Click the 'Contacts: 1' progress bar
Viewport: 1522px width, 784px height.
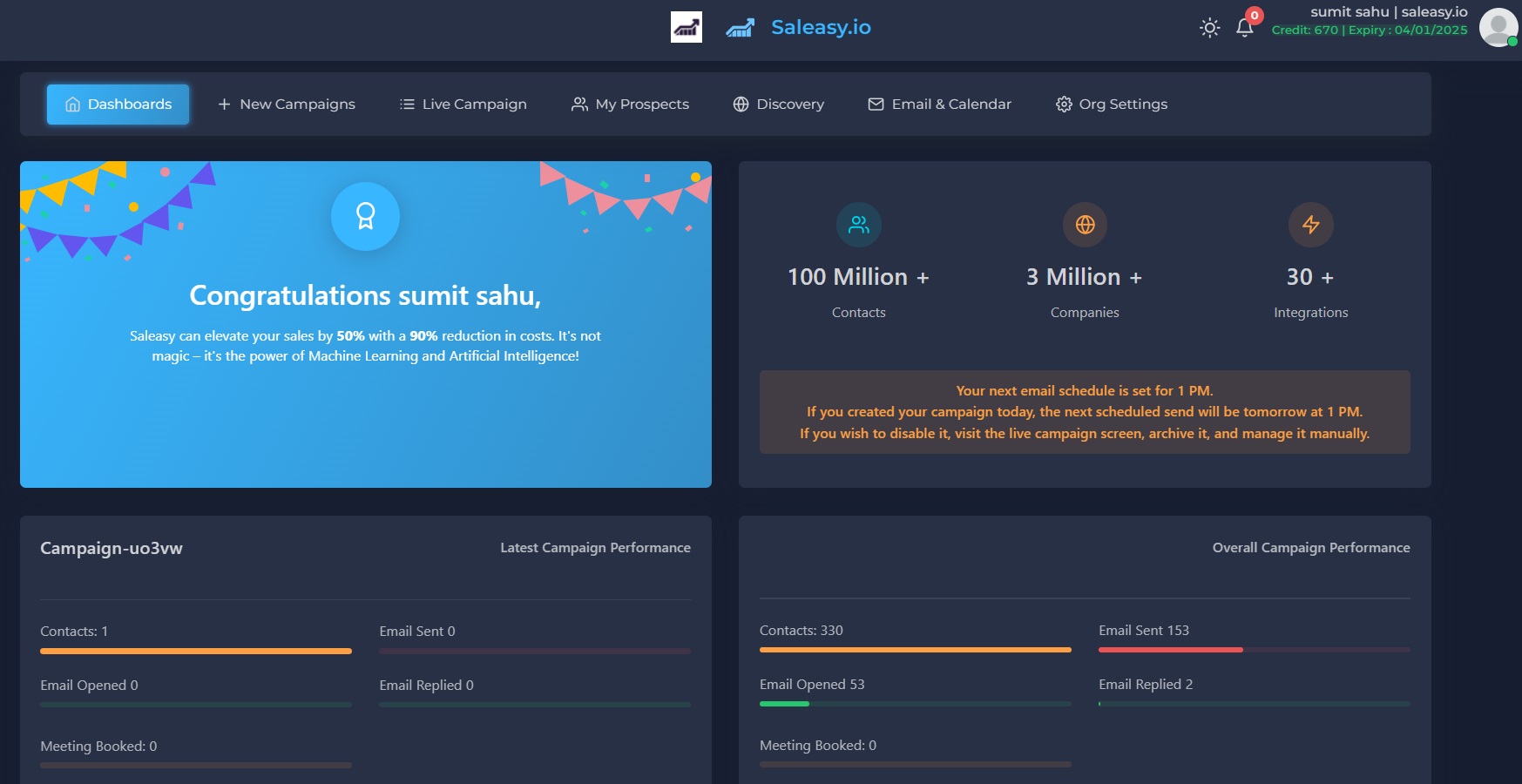tap(196, 651)
